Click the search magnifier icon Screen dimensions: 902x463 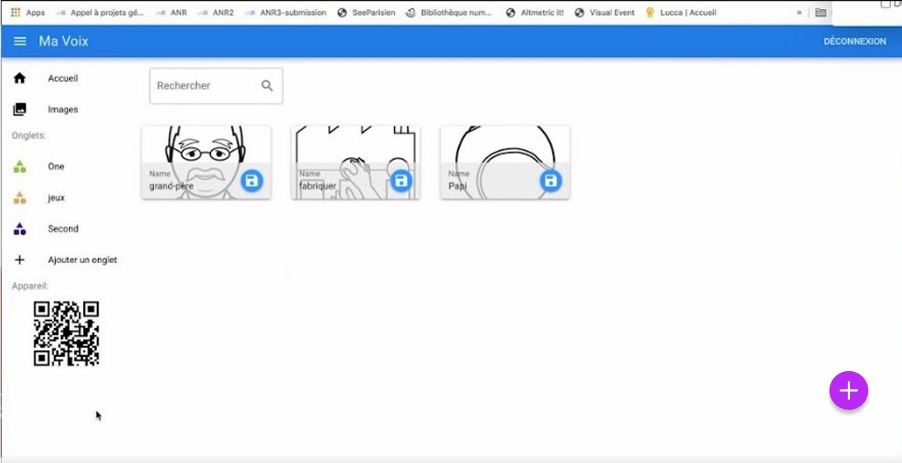point(267,86)
